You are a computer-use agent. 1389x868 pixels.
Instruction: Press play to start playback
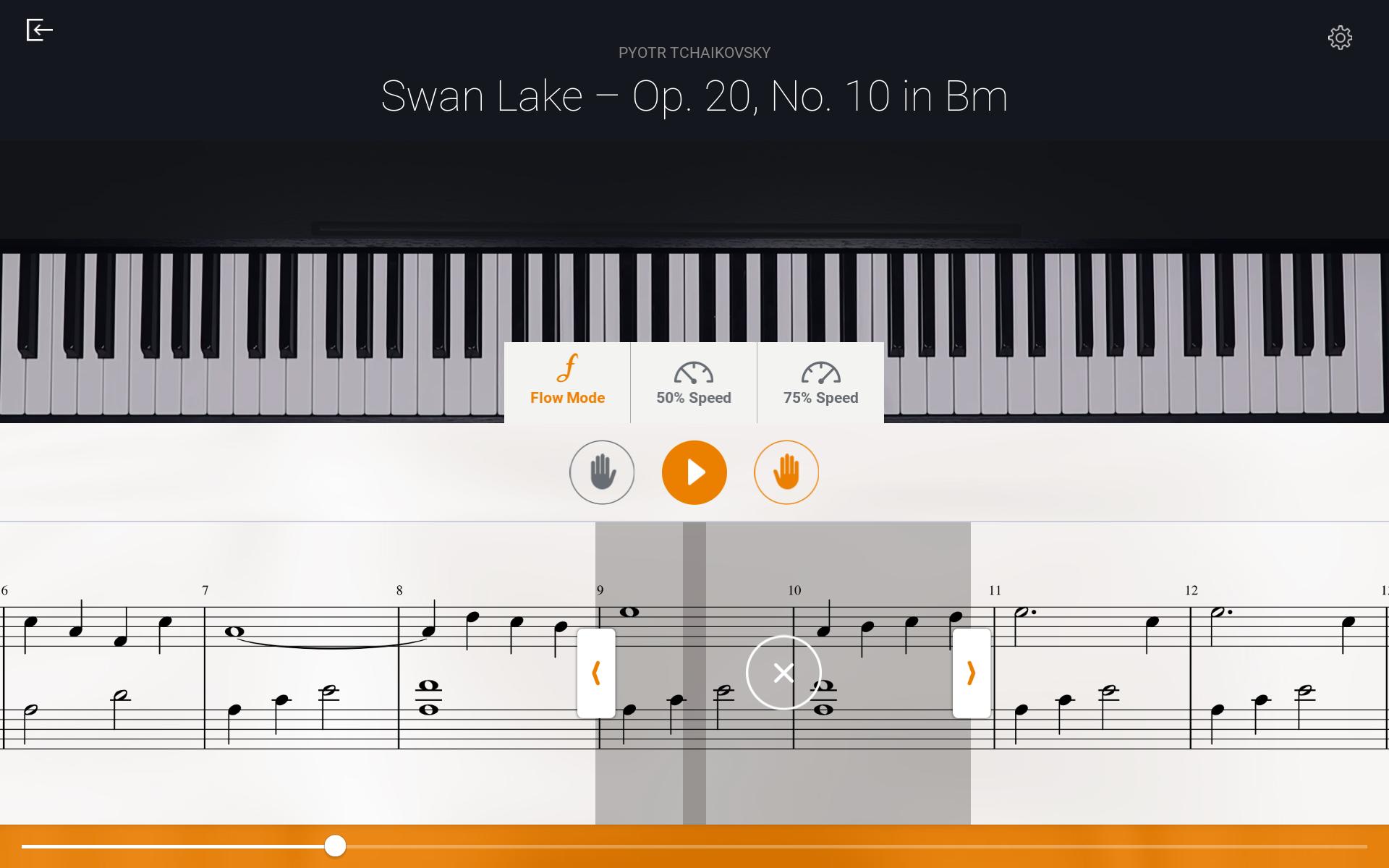[x=694, y=471]
